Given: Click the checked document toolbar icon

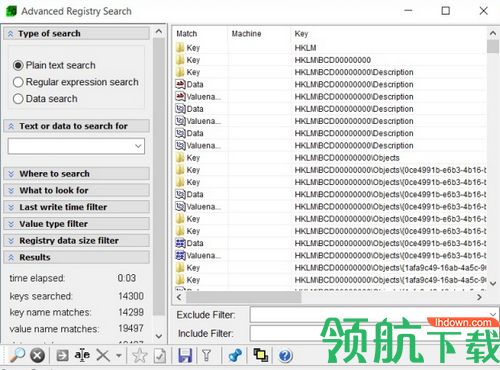Looking at the screenshot, I should pyautogui.click(x=160, y=356).
